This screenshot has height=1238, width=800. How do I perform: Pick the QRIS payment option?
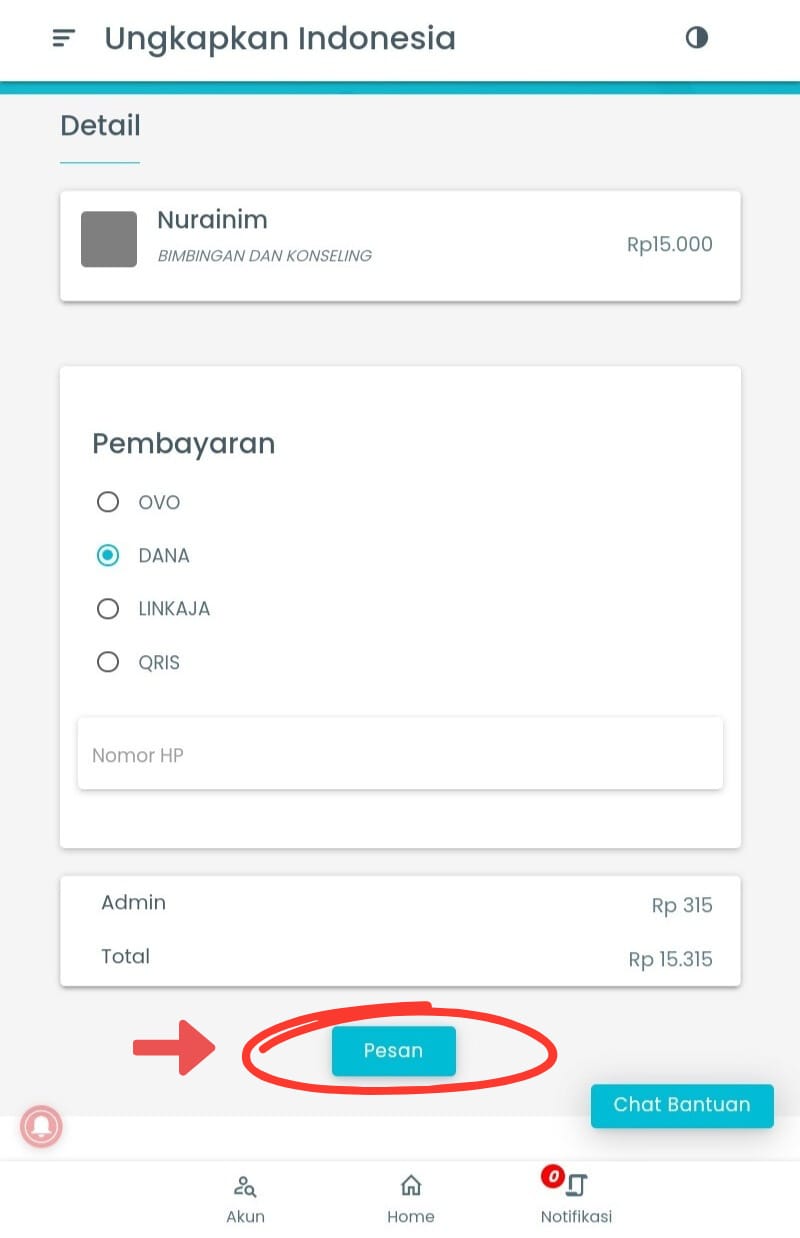point(108,662)
